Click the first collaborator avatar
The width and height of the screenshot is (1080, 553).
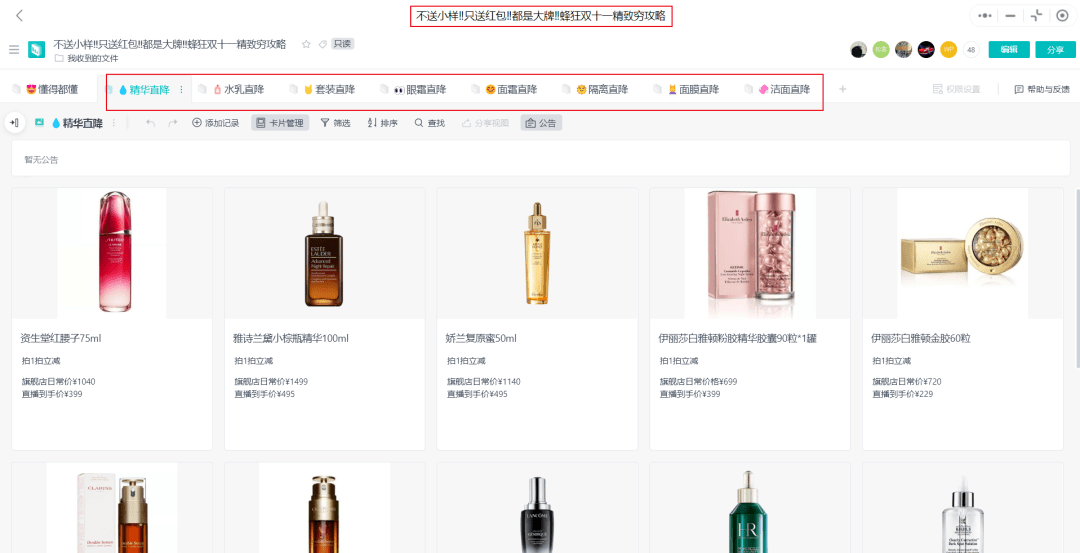coord(858,50)
